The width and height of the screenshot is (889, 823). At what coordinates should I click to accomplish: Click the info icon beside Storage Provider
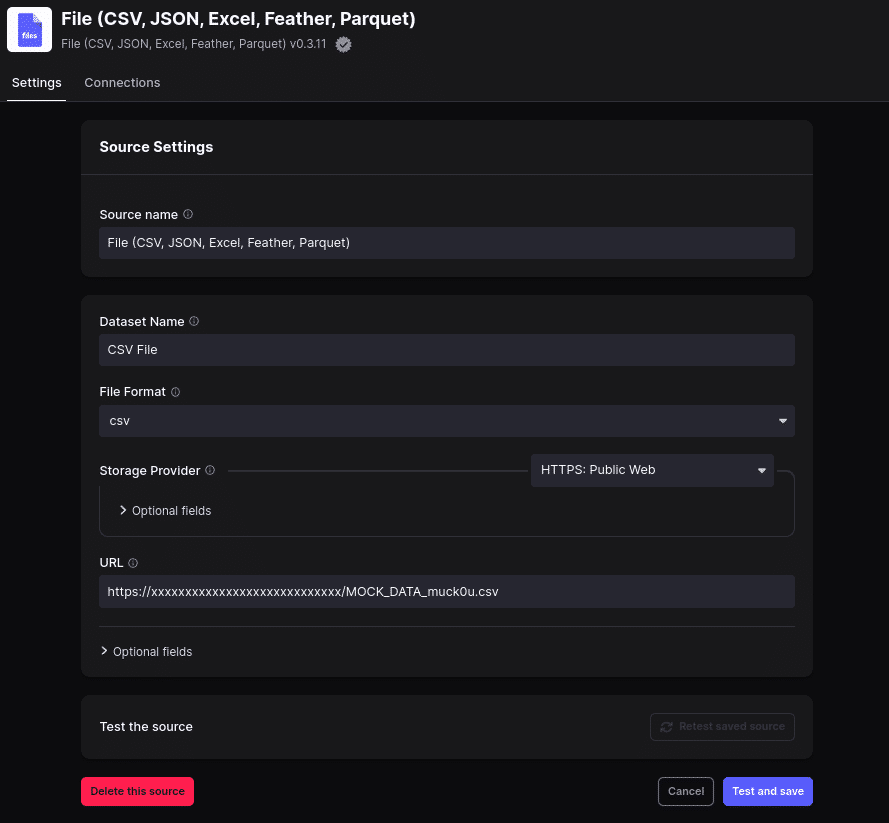pyautogui.click(x=210, y=470)
